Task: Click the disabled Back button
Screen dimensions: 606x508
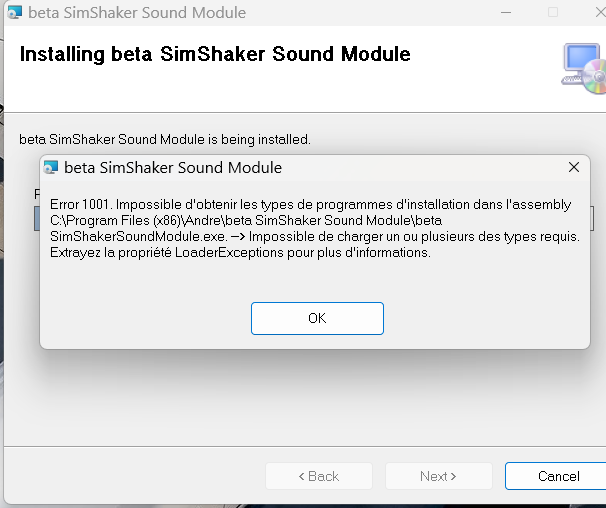Action: pos(319,476)
